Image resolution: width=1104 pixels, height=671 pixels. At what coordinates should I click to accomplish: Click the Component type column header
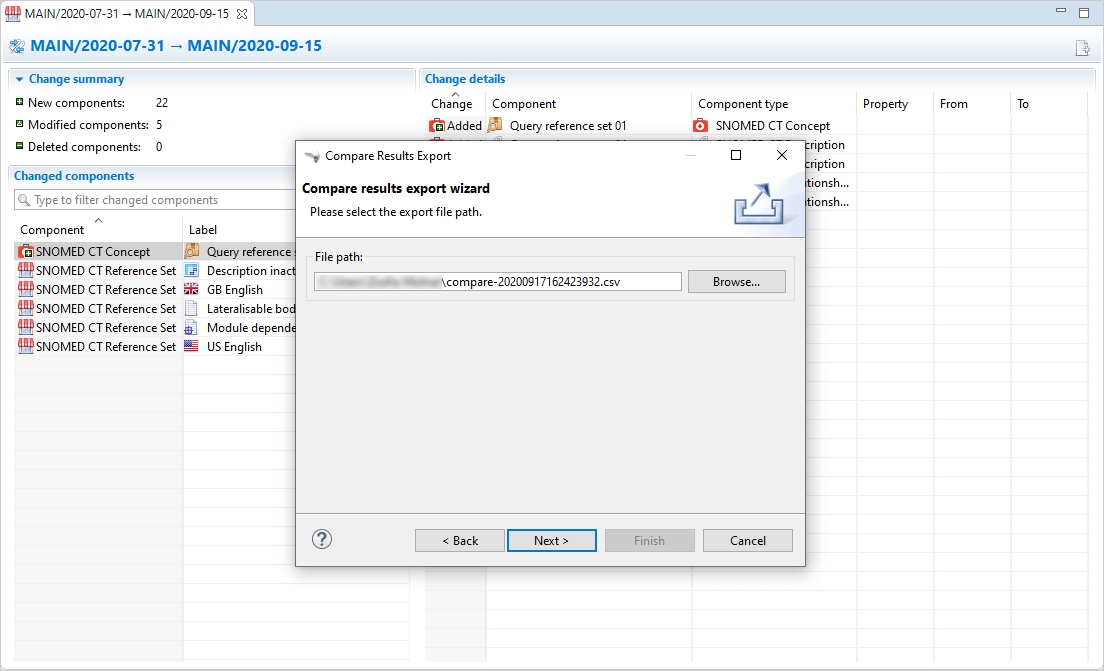pos(743,104)
